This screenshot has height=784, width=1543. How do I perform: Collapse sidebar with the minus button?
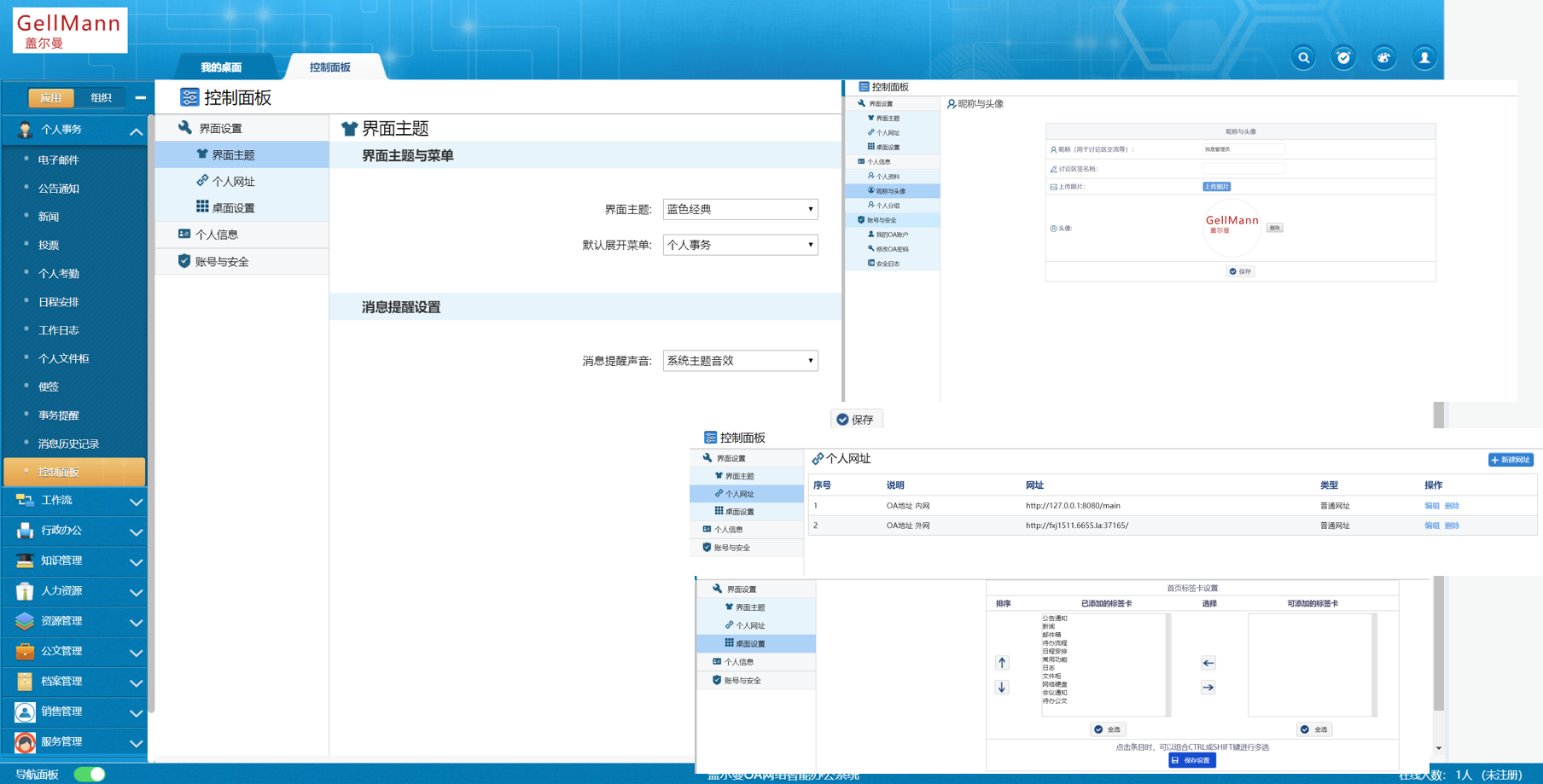(140, 98)
